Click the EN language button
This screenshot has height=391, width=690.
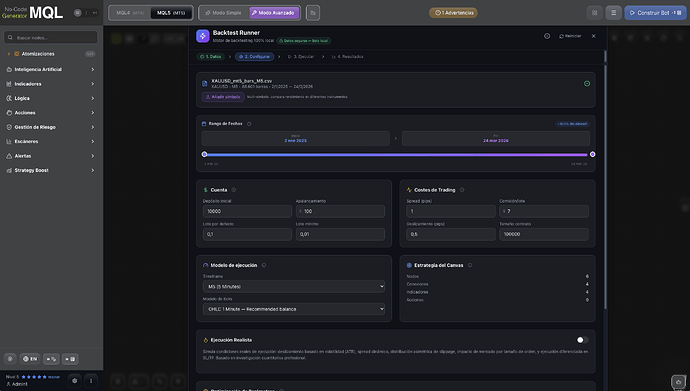click(x=30, y=359)
